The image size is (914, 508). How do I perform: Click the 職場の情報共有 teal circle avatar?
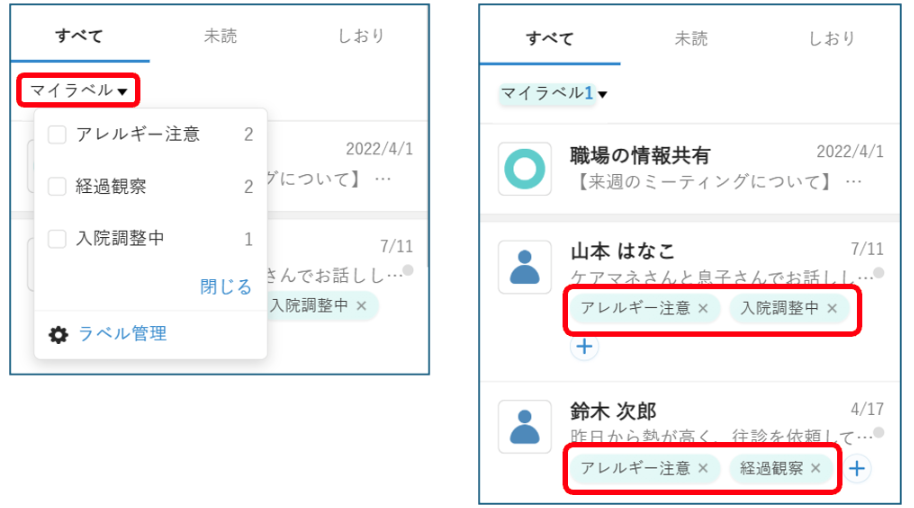point(525,169)
